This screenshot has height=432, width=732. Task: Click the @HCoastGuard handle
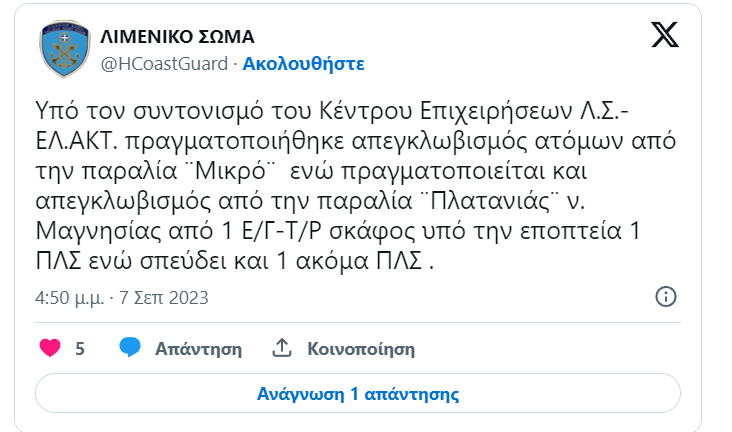(164, 64)
